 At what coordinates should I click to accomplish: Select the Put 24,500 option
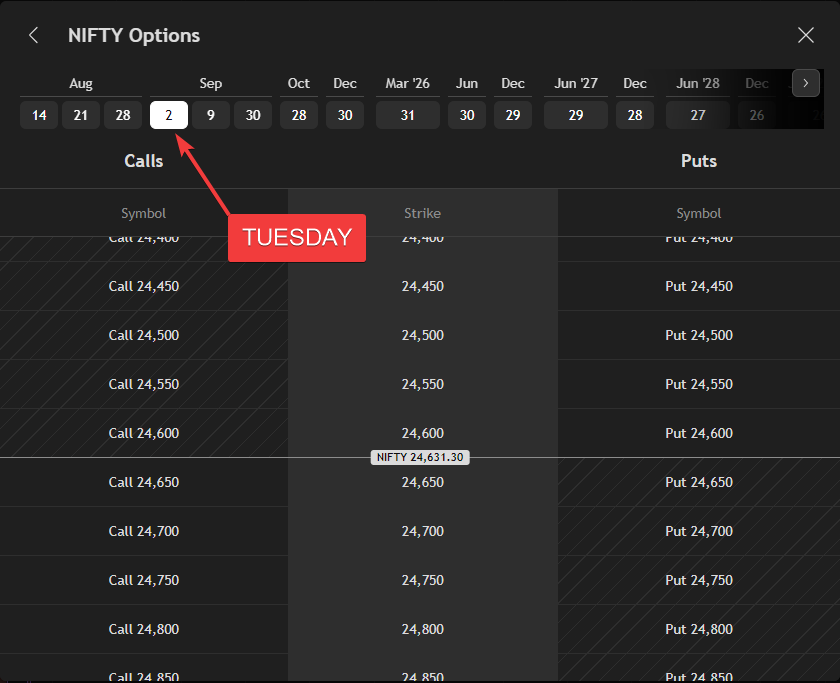(699, 335)
